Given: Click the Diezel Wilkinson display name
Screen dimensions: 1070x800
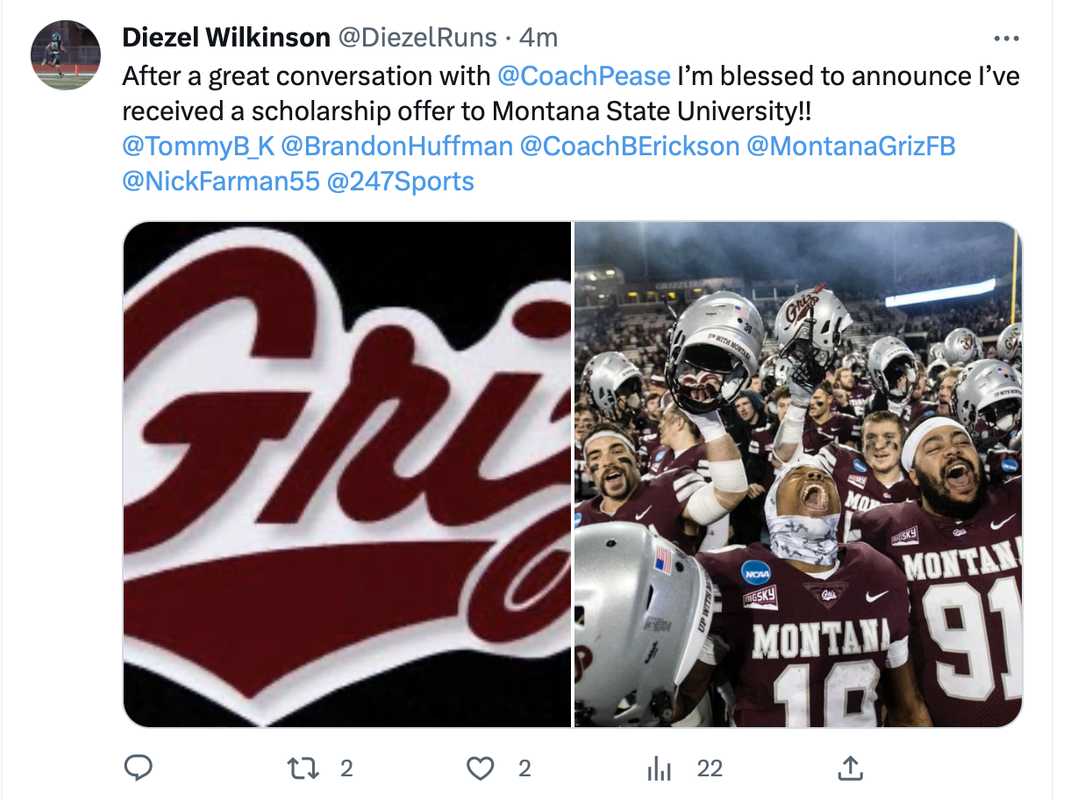Looking at the screenshot, I should [226, 38].
